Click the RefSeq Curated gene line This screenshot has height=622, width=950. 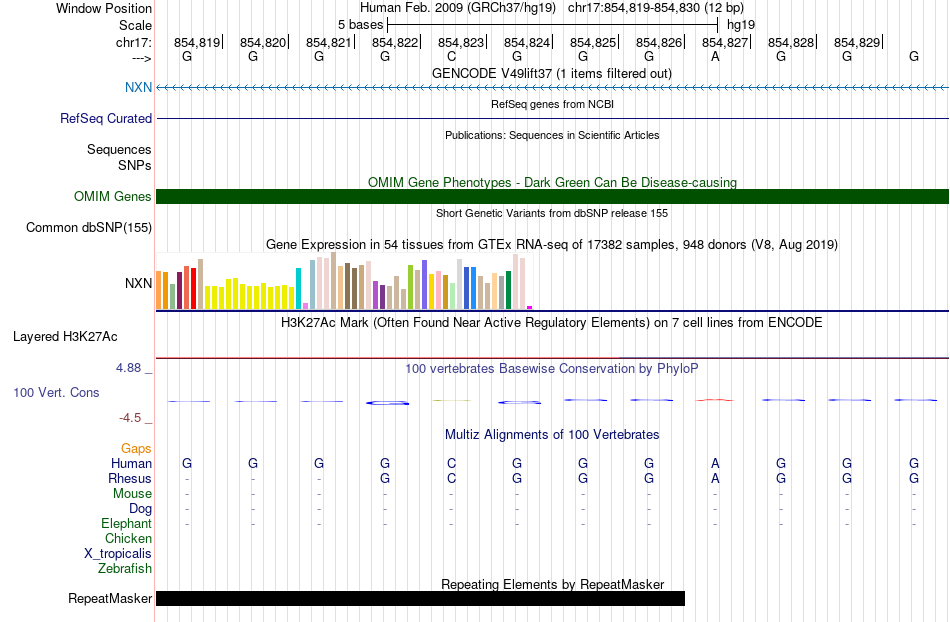point(552,119)
